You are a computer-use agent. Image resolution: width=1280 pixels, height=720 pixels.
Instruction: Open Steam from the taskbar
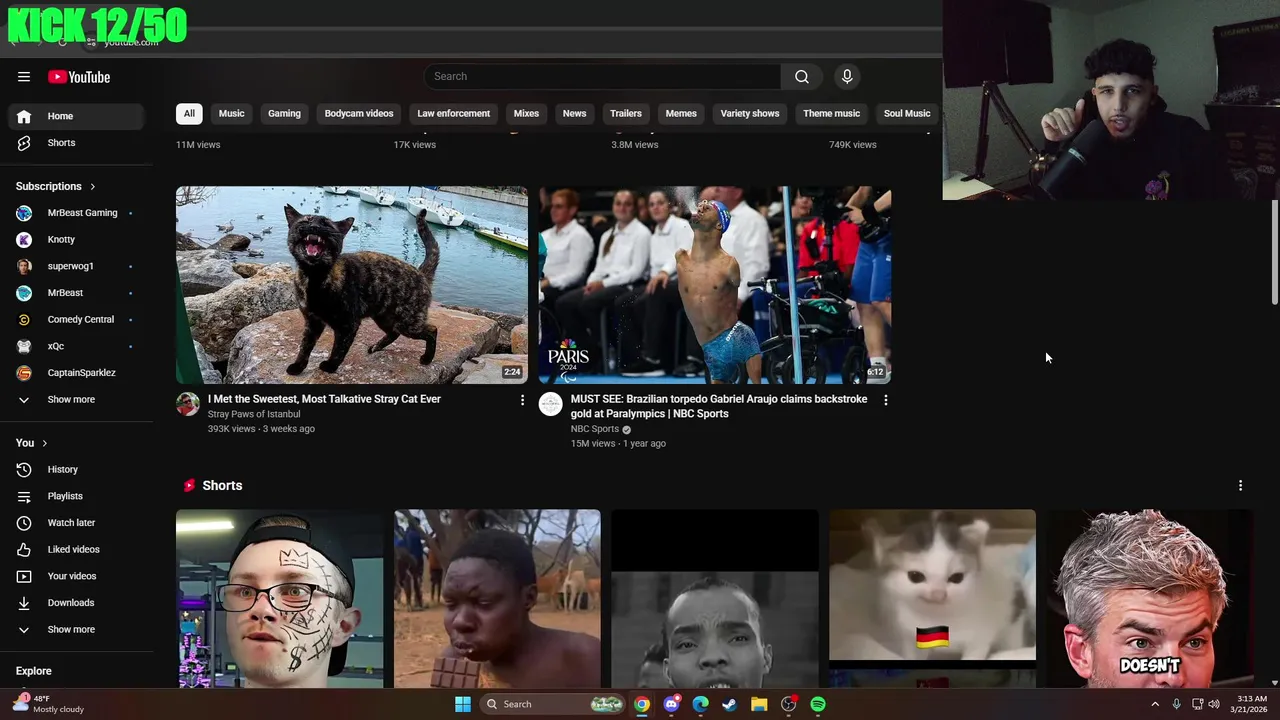(730, 704)
